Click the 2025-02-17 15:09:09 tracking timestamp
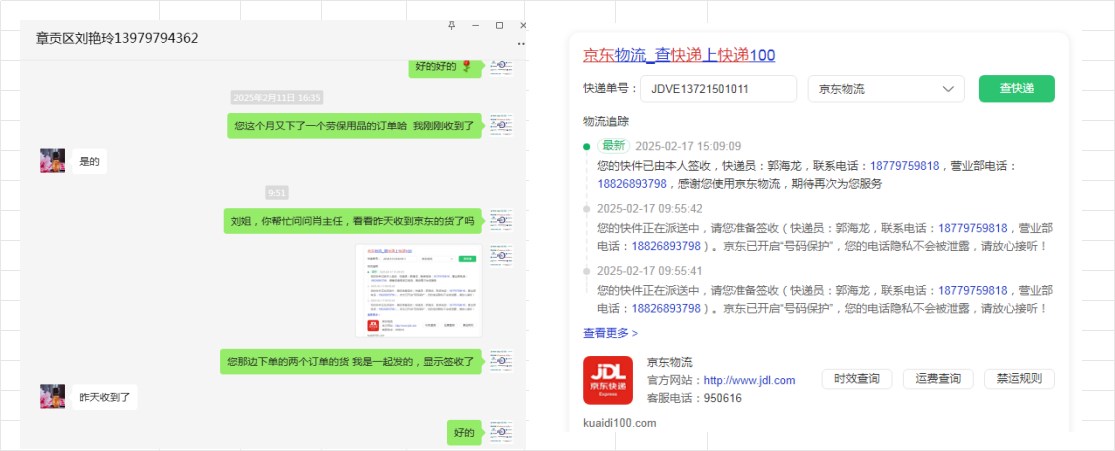 coord(688,146)
